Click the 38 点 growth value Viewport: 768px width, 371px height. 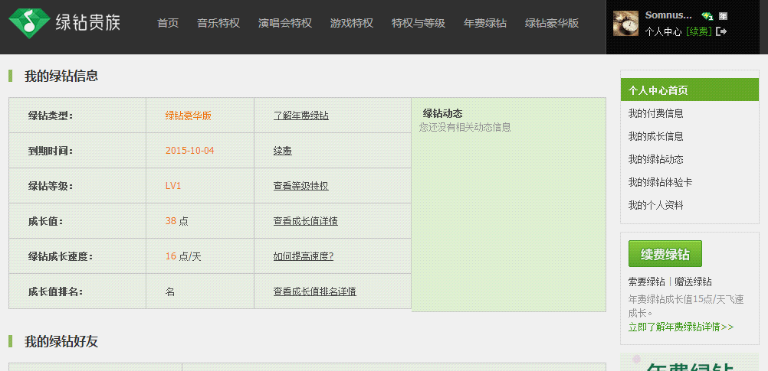[177, 222]
